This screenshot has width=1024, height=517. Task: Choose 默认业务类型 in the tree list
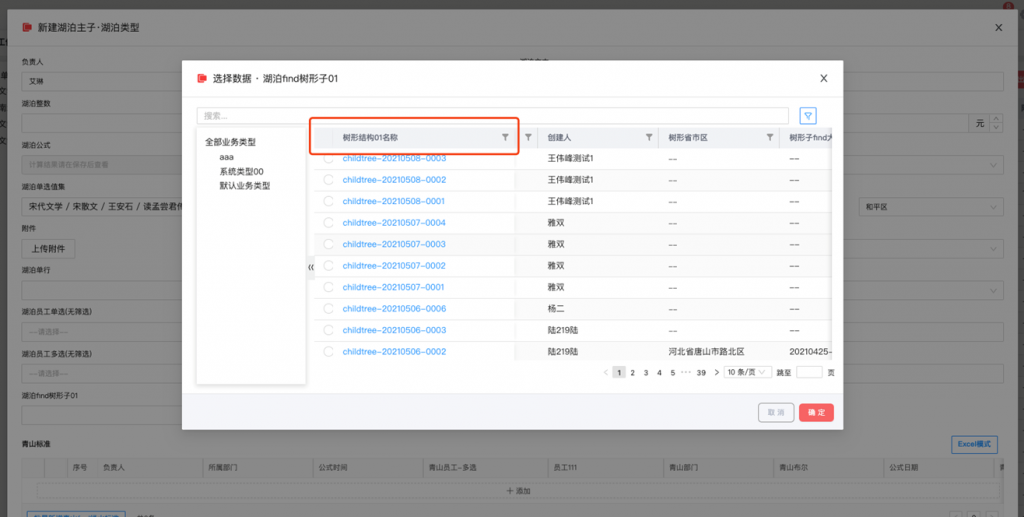(x=245, y=186)
